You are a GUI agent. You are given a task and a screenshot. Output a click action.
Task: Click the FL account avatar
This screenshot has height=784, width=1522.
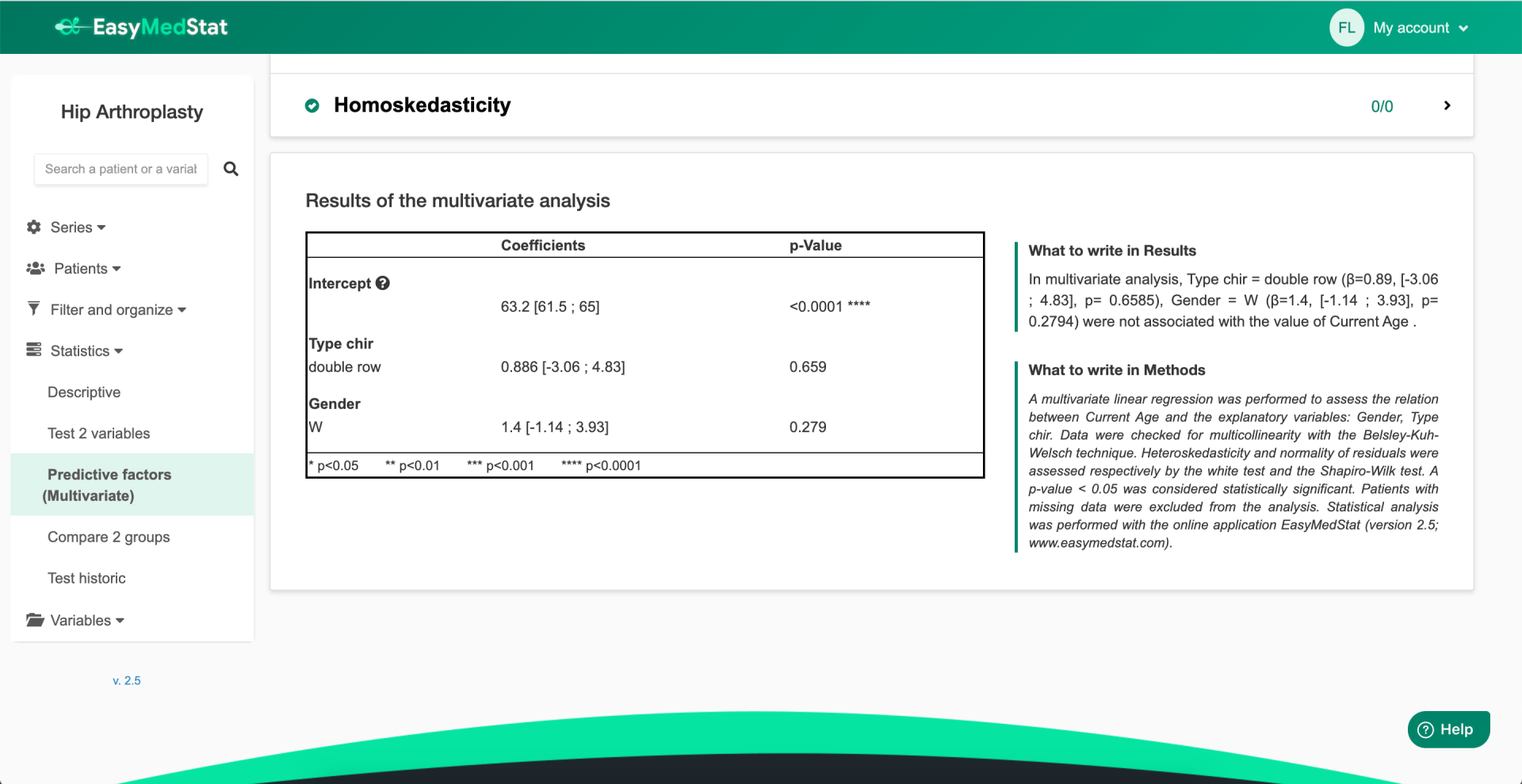1346,28
